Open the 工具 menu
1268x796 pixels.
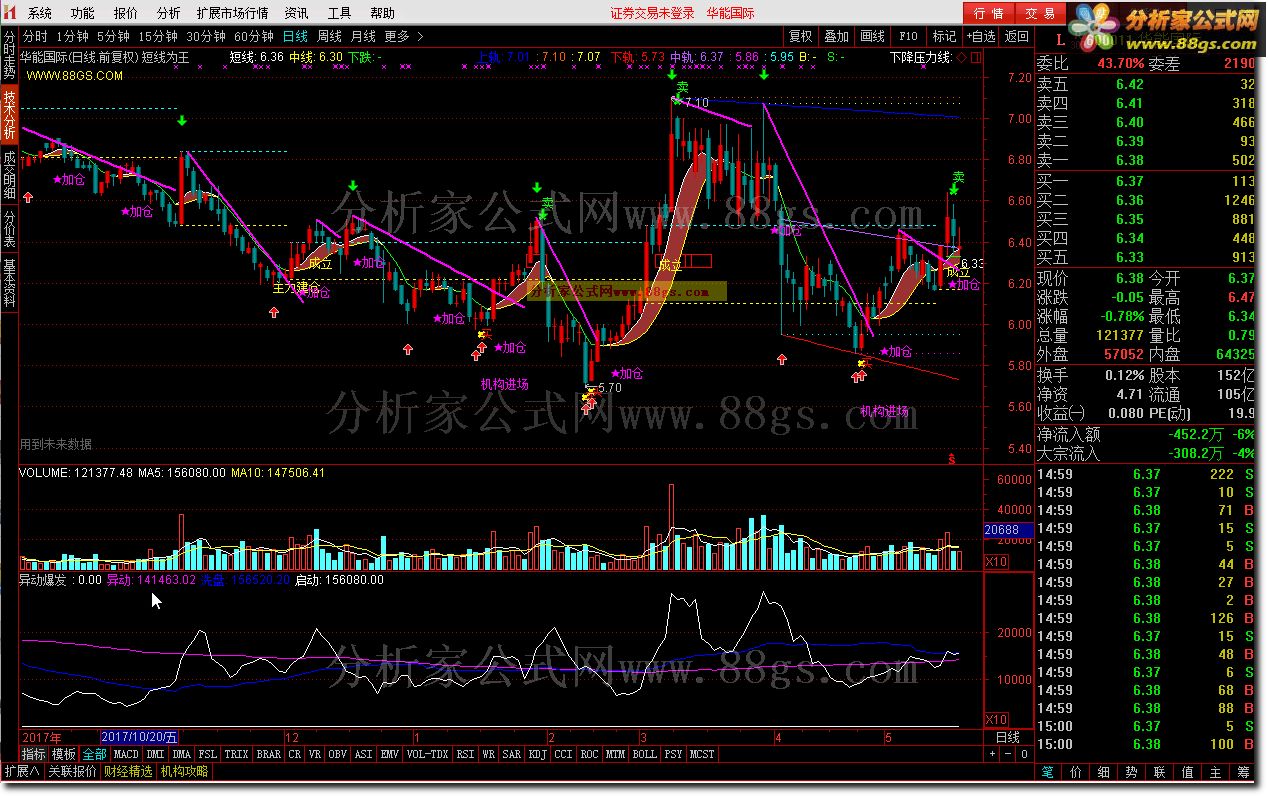[x=340, y=13]
